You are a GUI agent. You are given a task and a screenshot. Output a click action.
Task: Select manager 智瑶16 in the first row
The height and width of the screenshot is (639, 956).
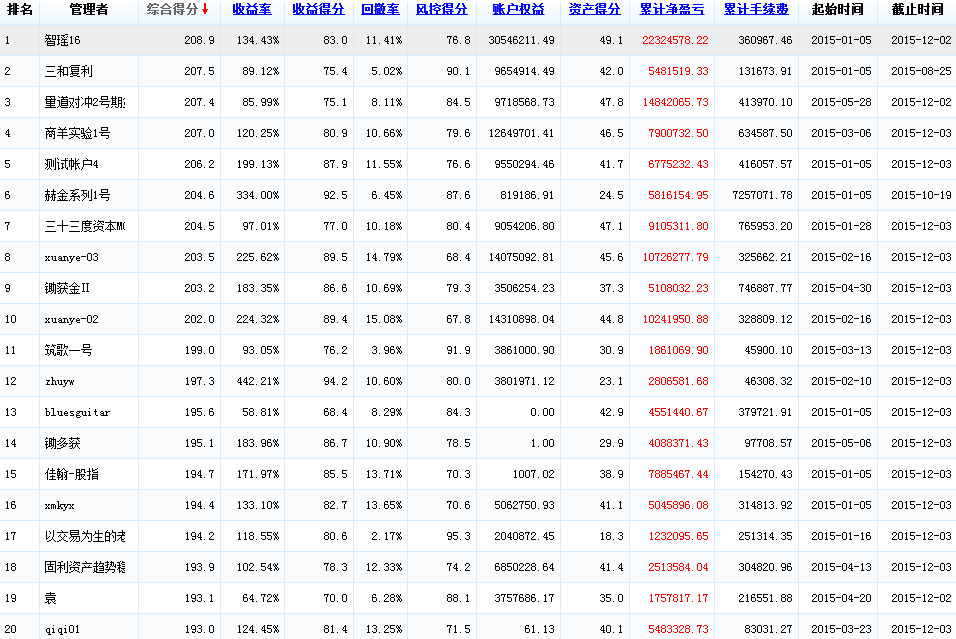(62, 40)
